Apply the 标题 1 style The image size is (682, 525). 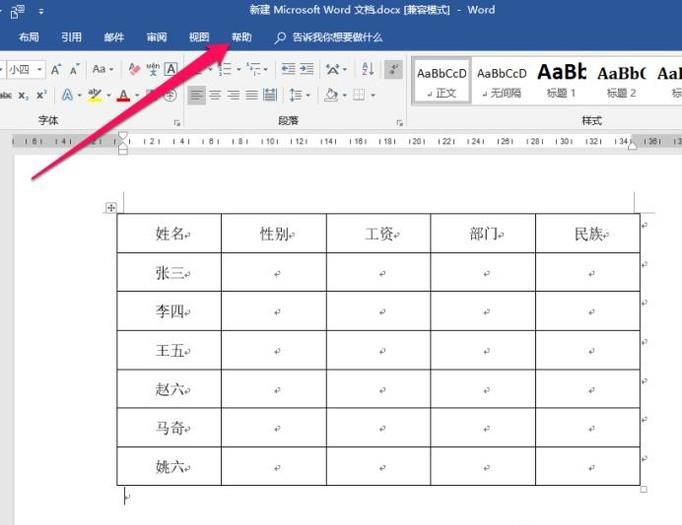point(562,81)
